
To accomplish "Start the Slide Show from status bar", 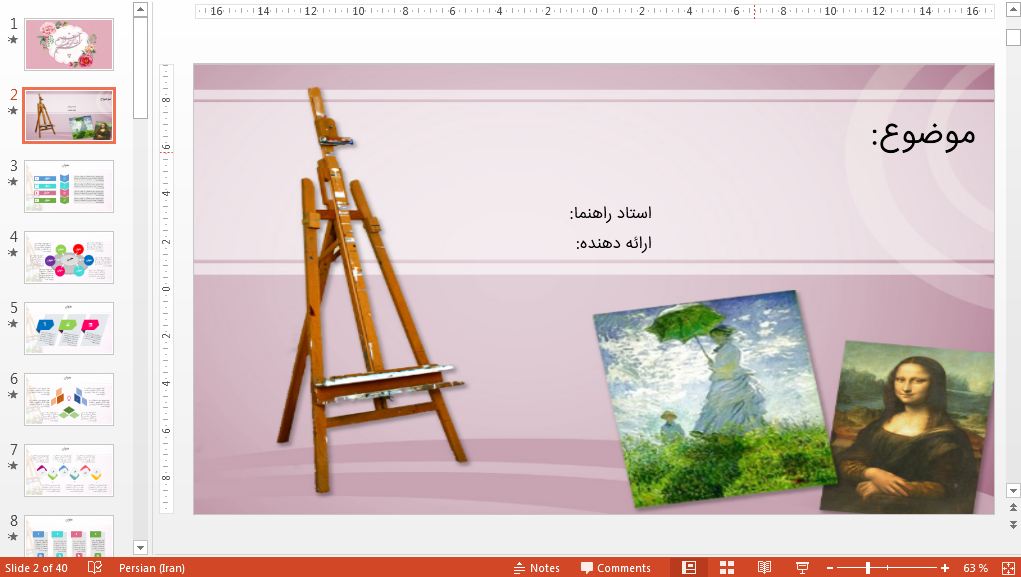I will [x=804, y=567].
